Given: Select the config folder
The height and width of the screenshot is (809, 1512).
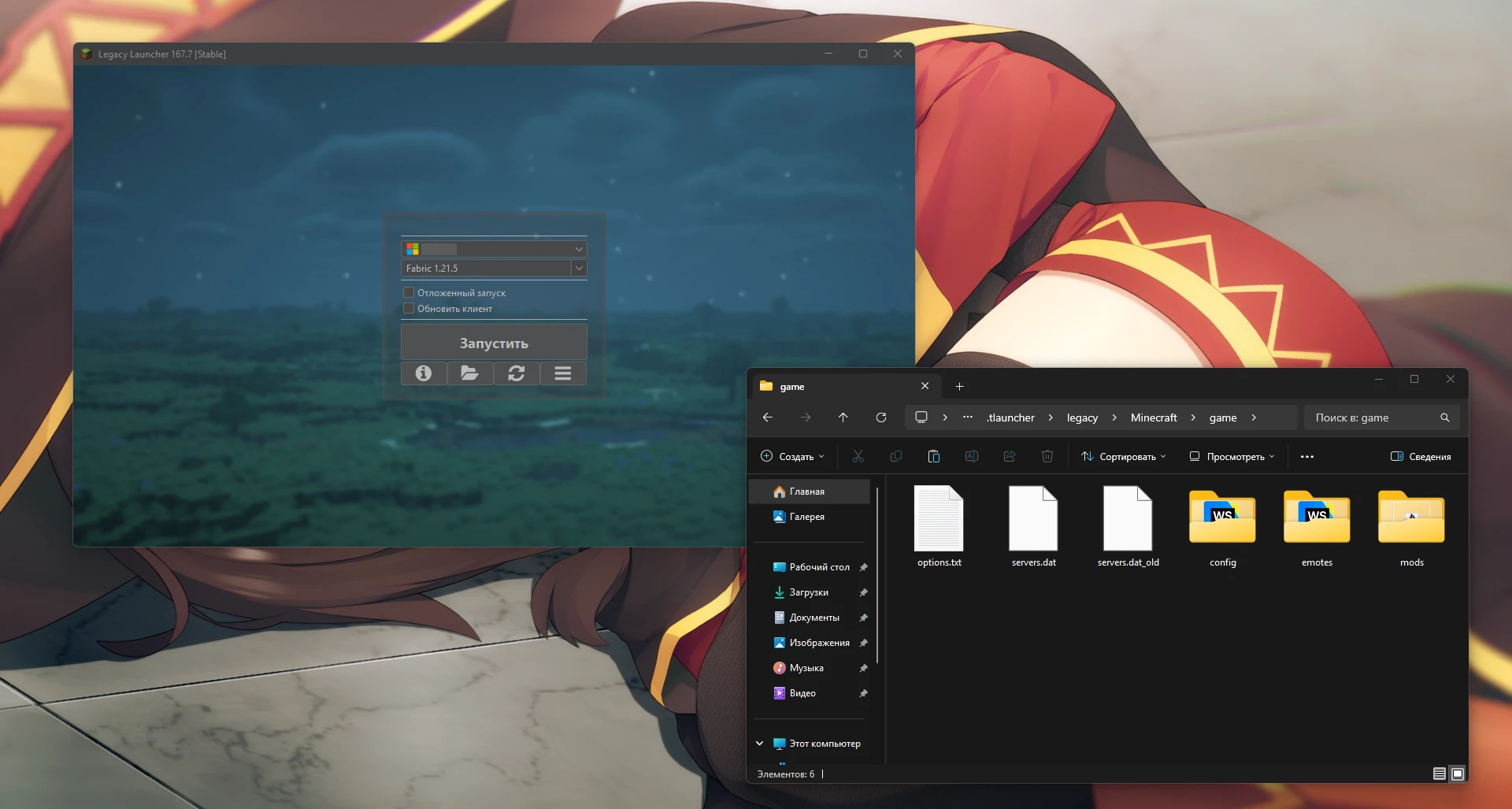Looking at the screenshot, I should coord(1222,527).
